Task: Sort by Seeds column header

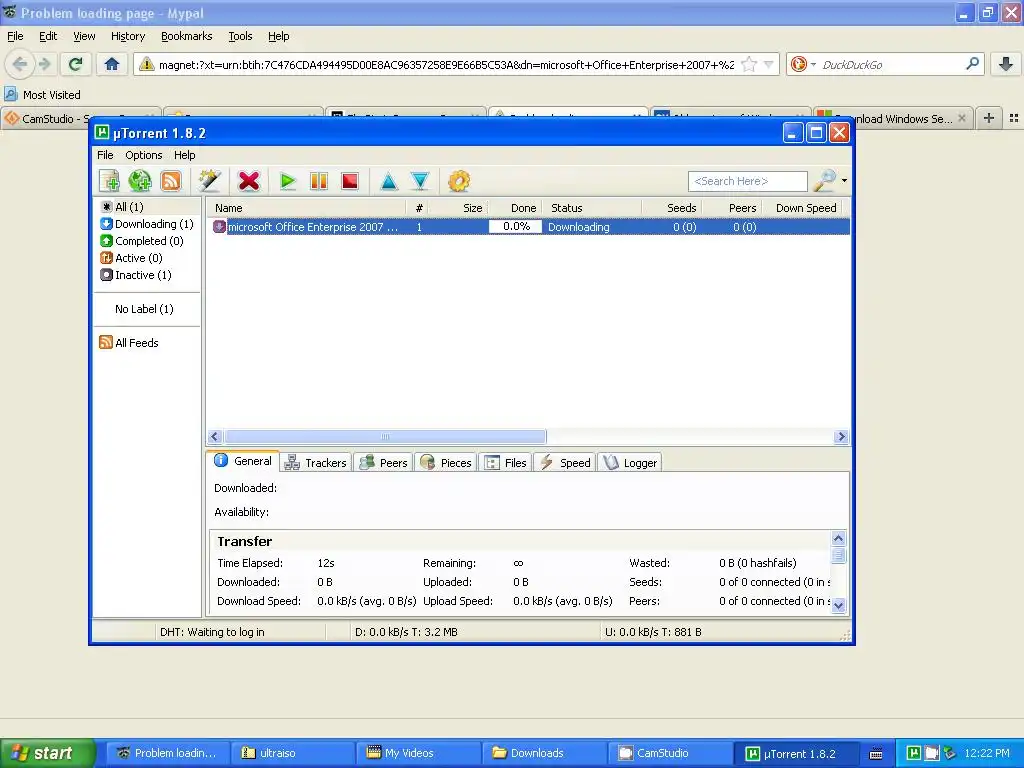Action: [x=672, y=208]
